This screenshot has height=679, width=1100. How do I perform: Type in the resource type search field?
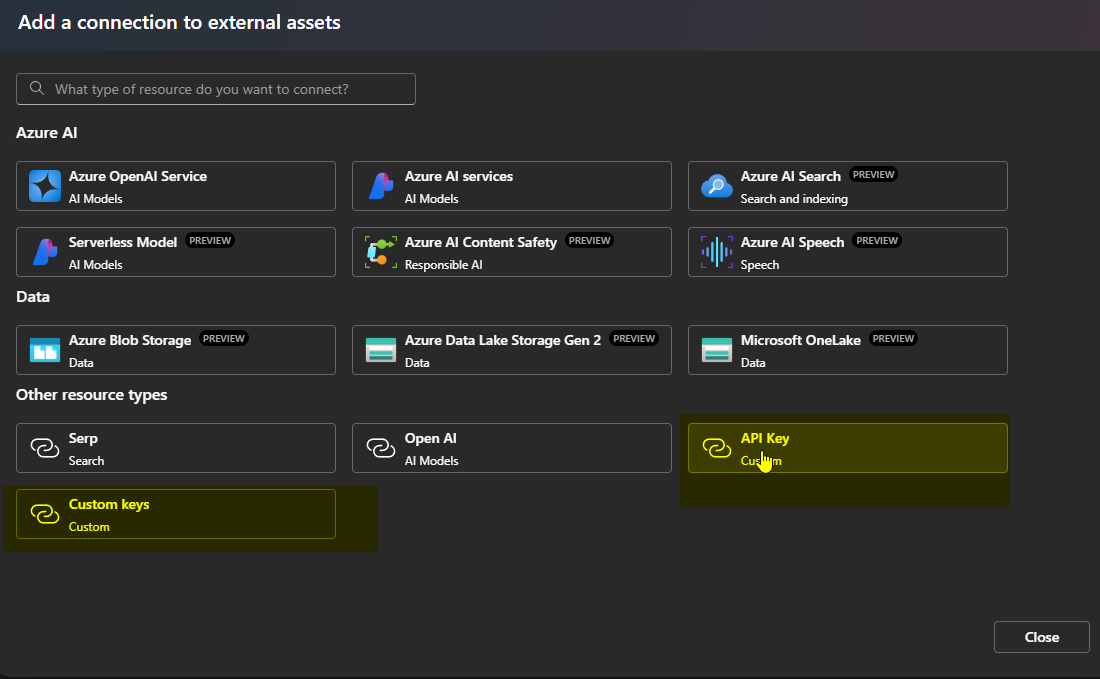pos(230,89)
